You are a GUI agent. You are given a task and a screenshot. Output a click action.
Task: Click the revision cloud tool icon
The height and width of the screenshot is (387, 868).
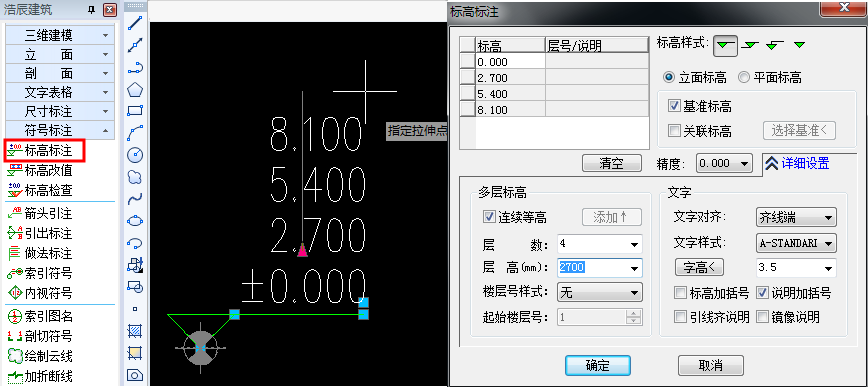pos(135,177)
